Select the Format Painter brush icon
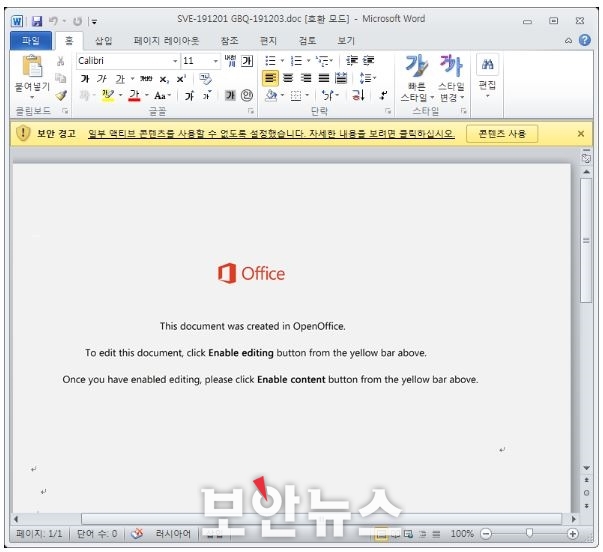Viewport: 603px width, 552px height. tap(61, 95)
